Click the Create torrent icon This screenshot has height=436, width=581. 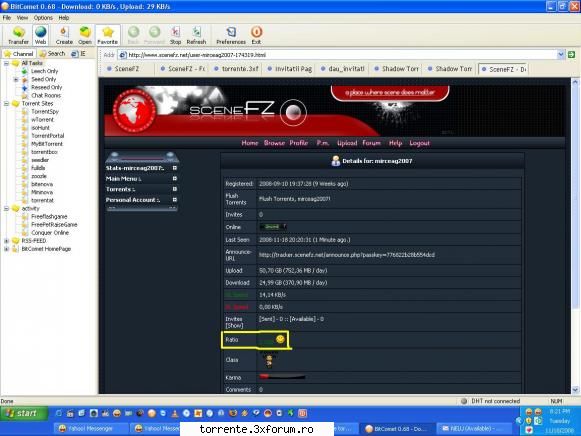(64, 35)
